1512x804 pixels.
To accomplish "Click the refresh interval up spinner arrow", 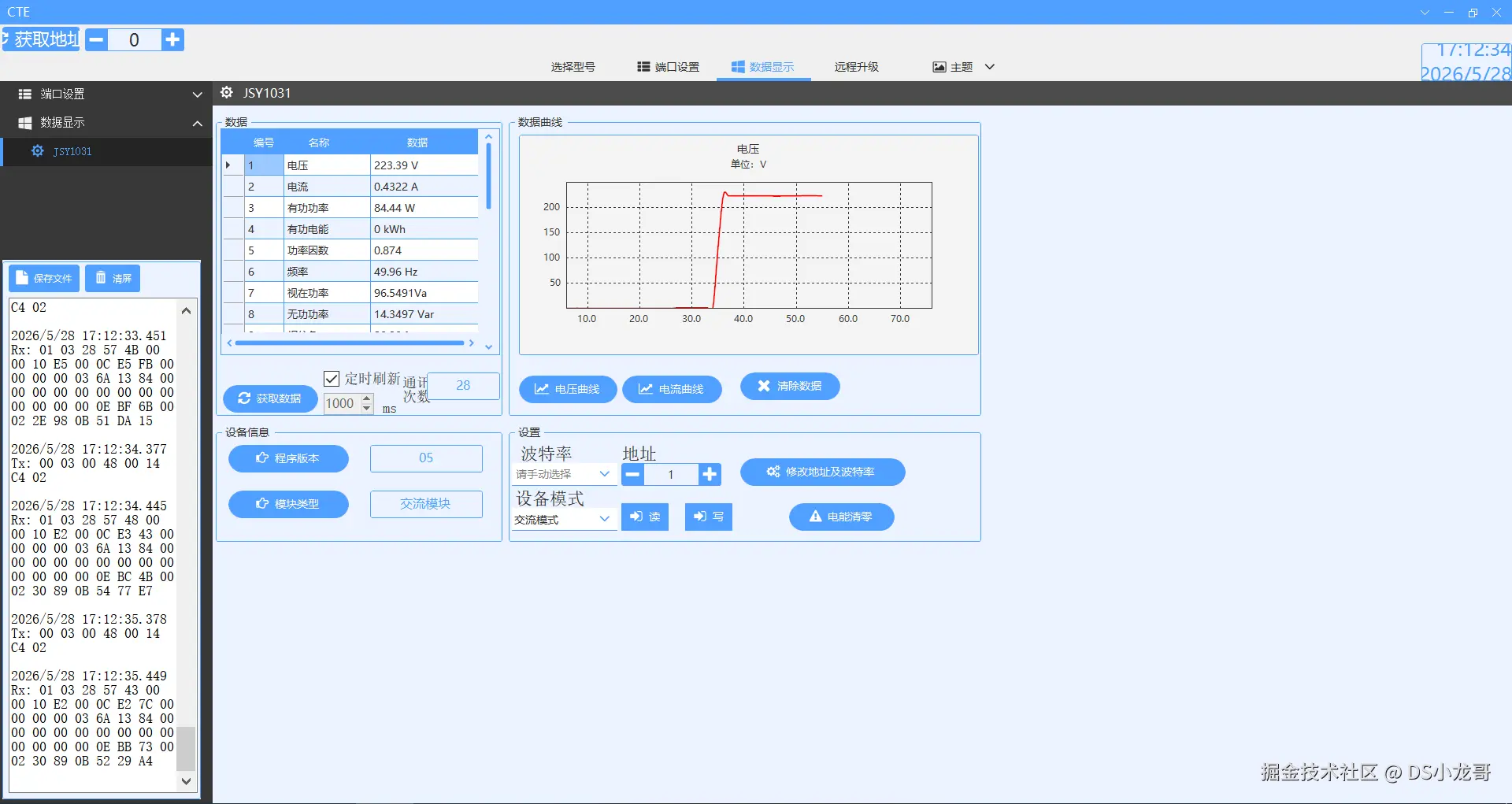I will (367, 398).
